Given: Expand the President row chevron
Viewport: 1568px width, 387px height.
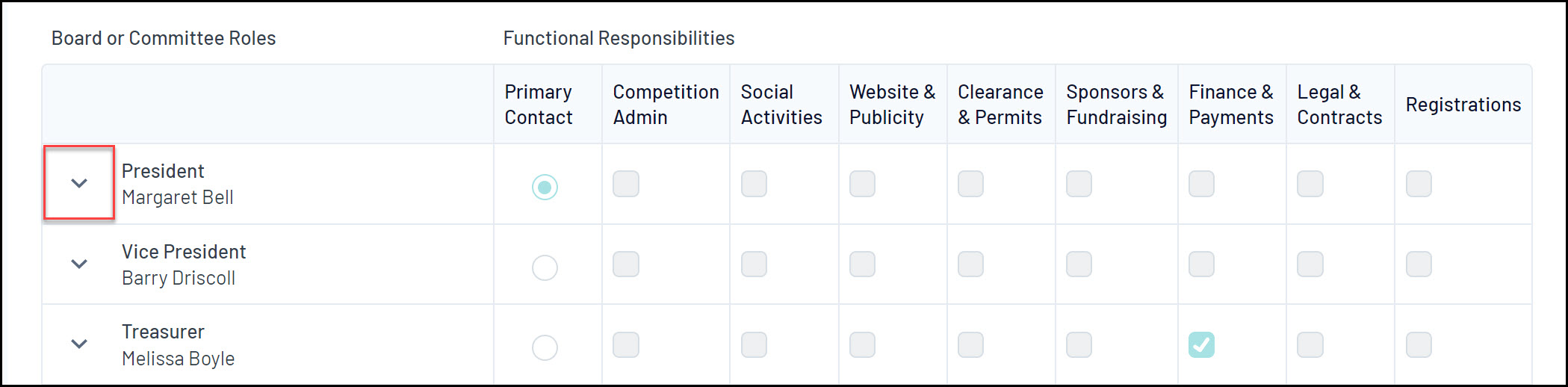Looking at the screenshot, I should click(x=79, y=183).
